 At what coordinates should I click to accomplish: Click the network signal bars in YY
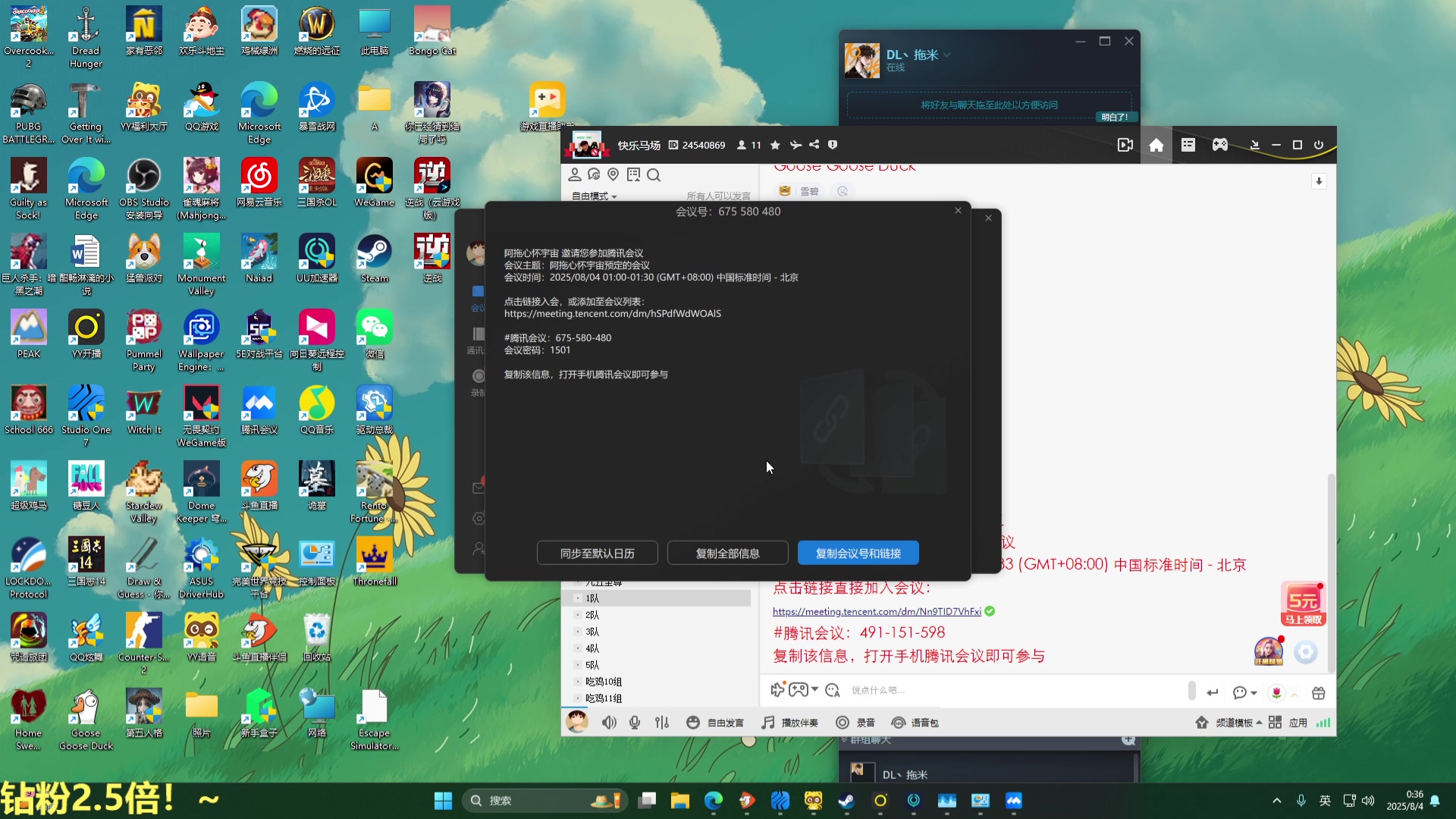click(1323, 723)
